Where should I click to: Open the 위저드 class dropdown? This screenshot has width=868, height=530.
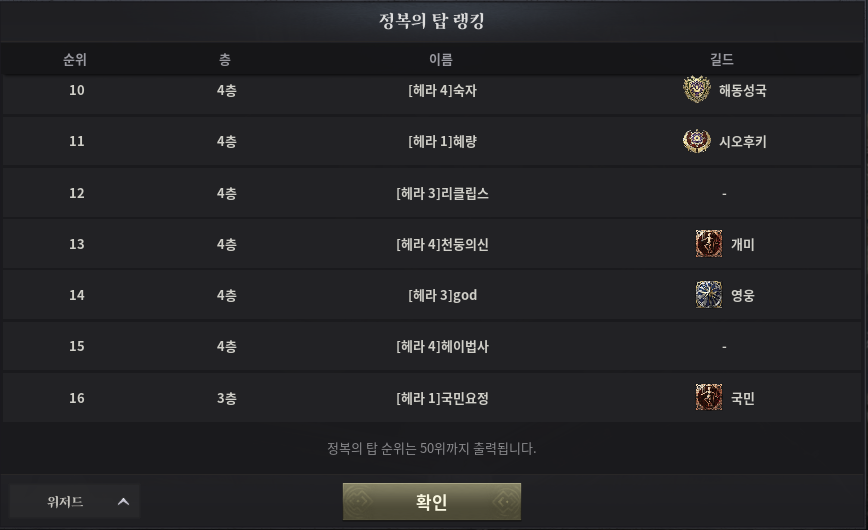(74, 501)
